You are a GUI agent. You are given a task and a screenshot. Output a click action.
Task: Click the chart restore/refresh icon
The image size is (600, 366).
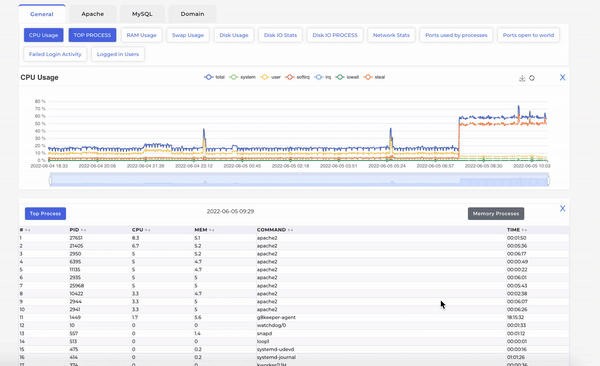(532, 78)
